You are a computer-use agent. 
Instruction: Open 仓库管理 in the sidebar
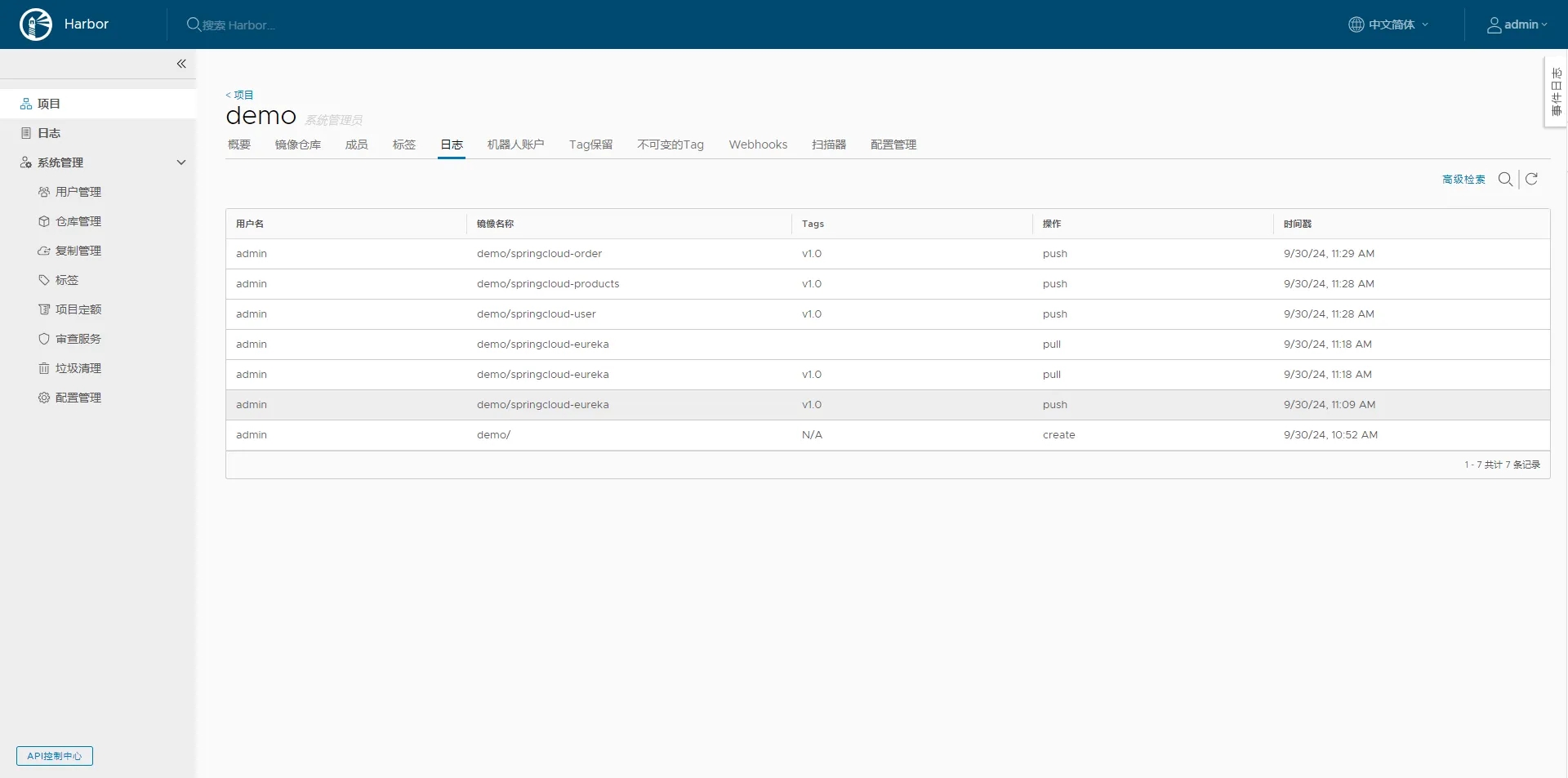pyautogui.click(x=78, y=221)
